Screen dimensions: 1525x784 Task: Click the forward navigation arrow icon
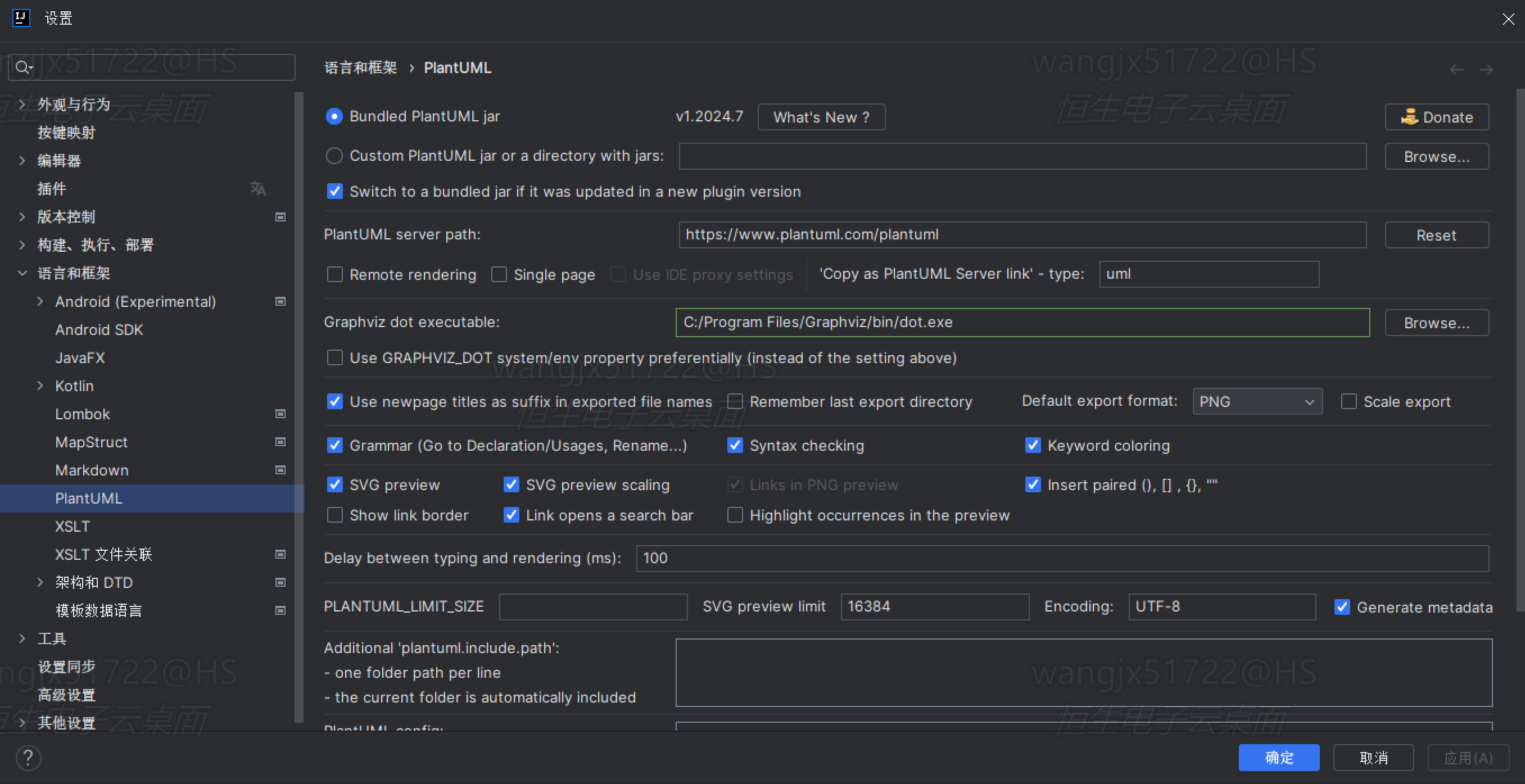1487,70
